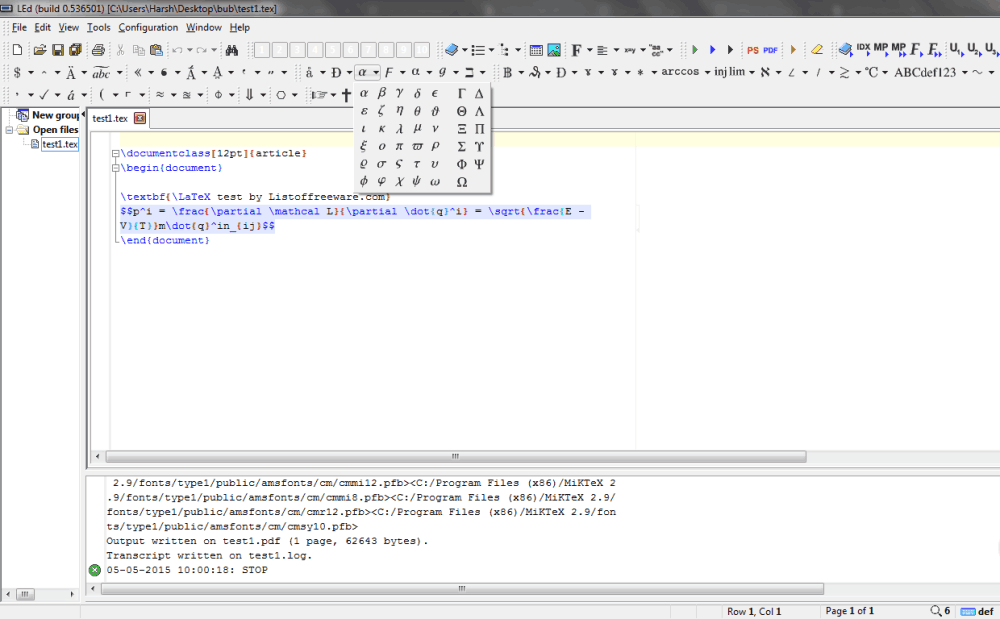
Task: Click the green STOP status icon
Action: tap(95, 570)
